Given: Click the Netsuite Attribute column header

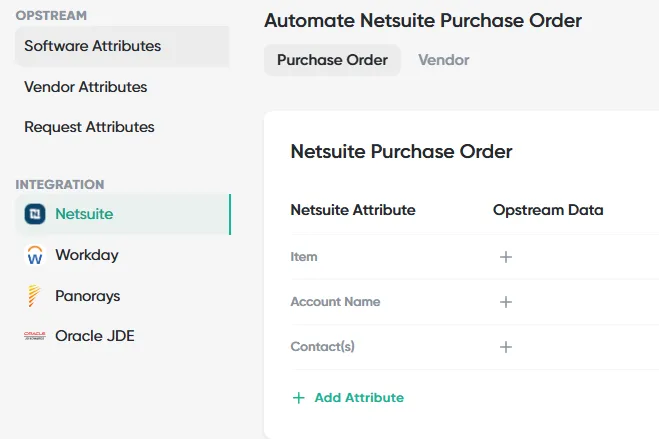Looking at the screenshot, I should 353,210.
